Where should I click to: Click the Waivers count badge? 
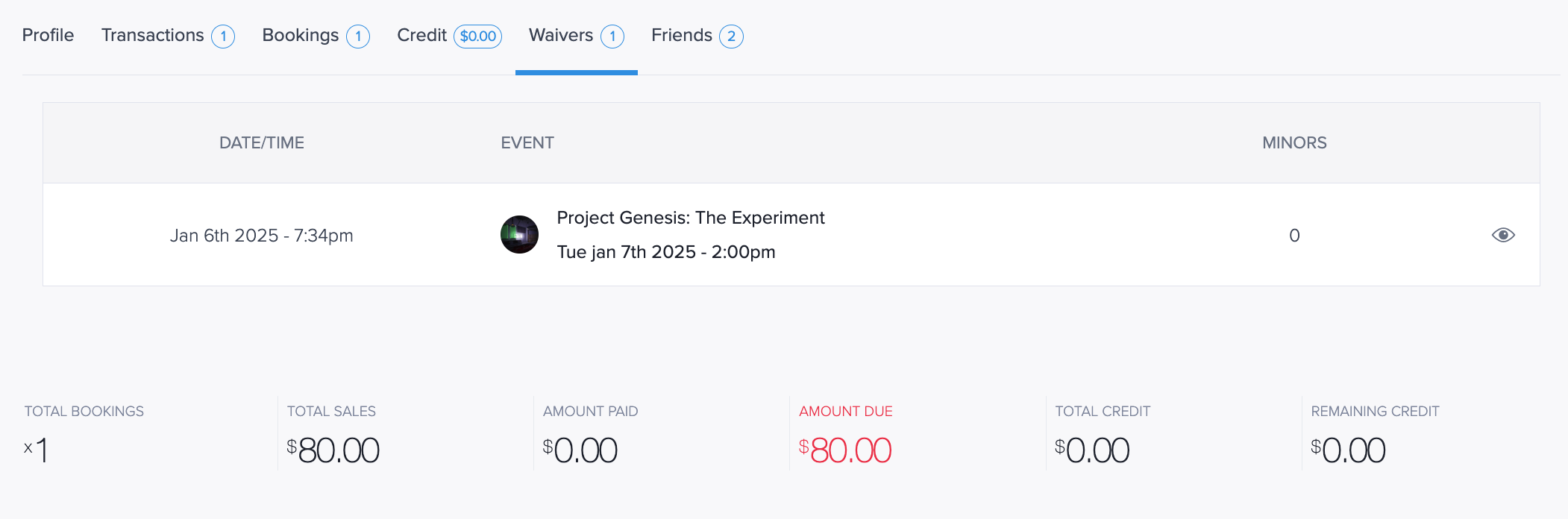[612, 36]
